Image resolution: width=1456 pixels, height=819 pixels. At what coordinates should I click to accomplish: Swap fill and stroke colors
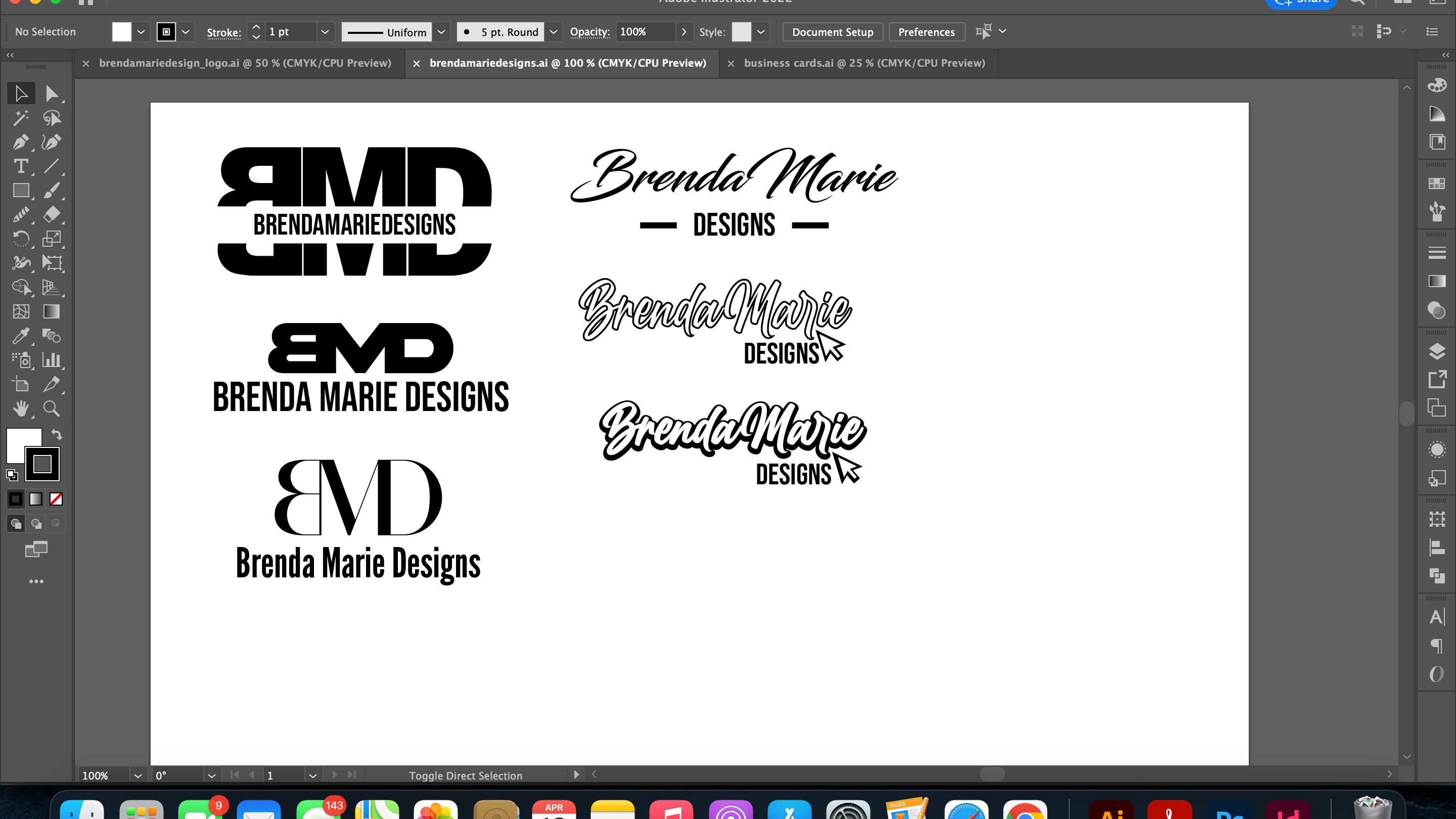(57, 434)
